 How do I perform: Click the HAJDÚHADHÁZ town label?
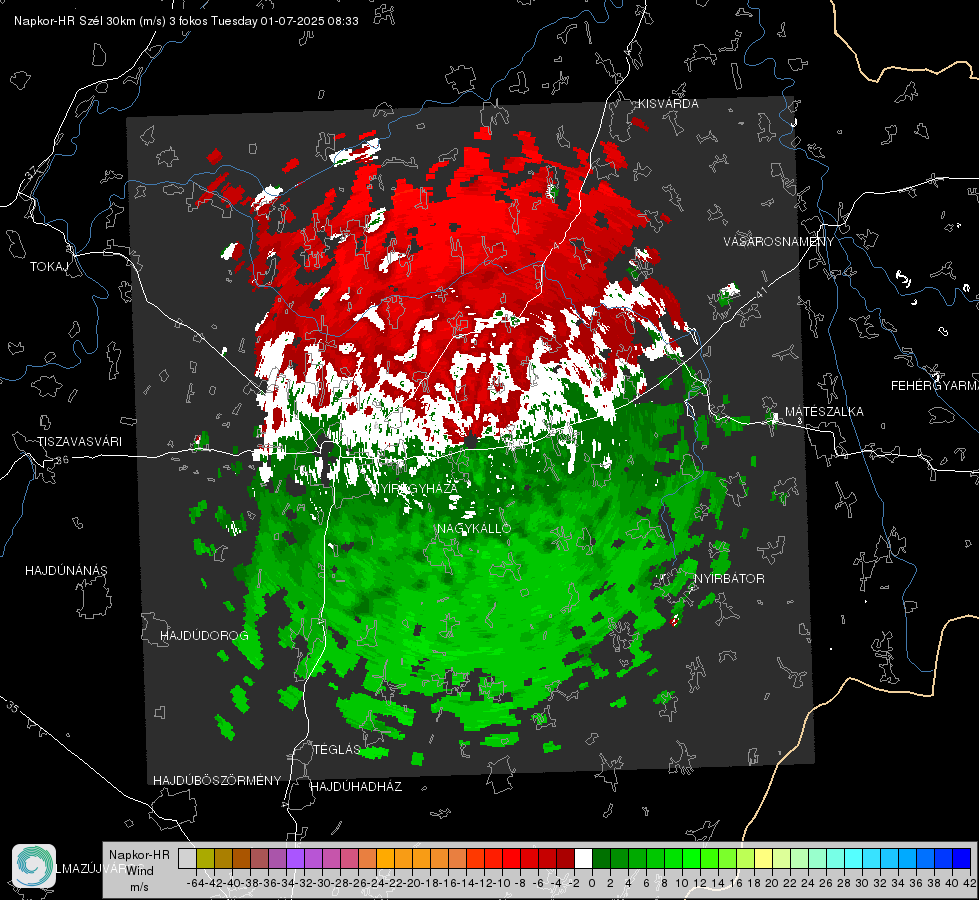click(356, 787)
